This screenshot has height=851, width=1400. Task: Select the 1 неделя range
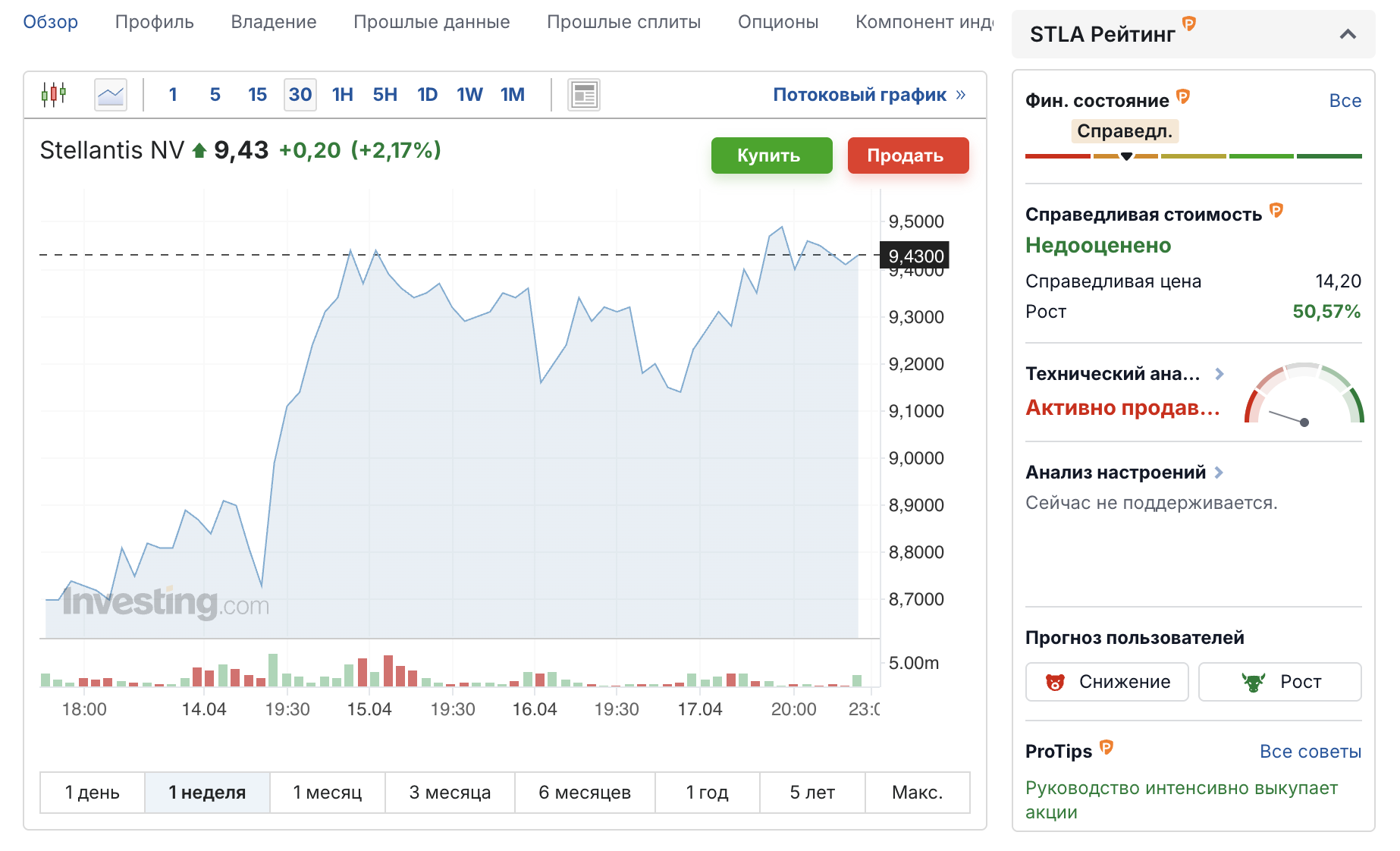[207, 793]
